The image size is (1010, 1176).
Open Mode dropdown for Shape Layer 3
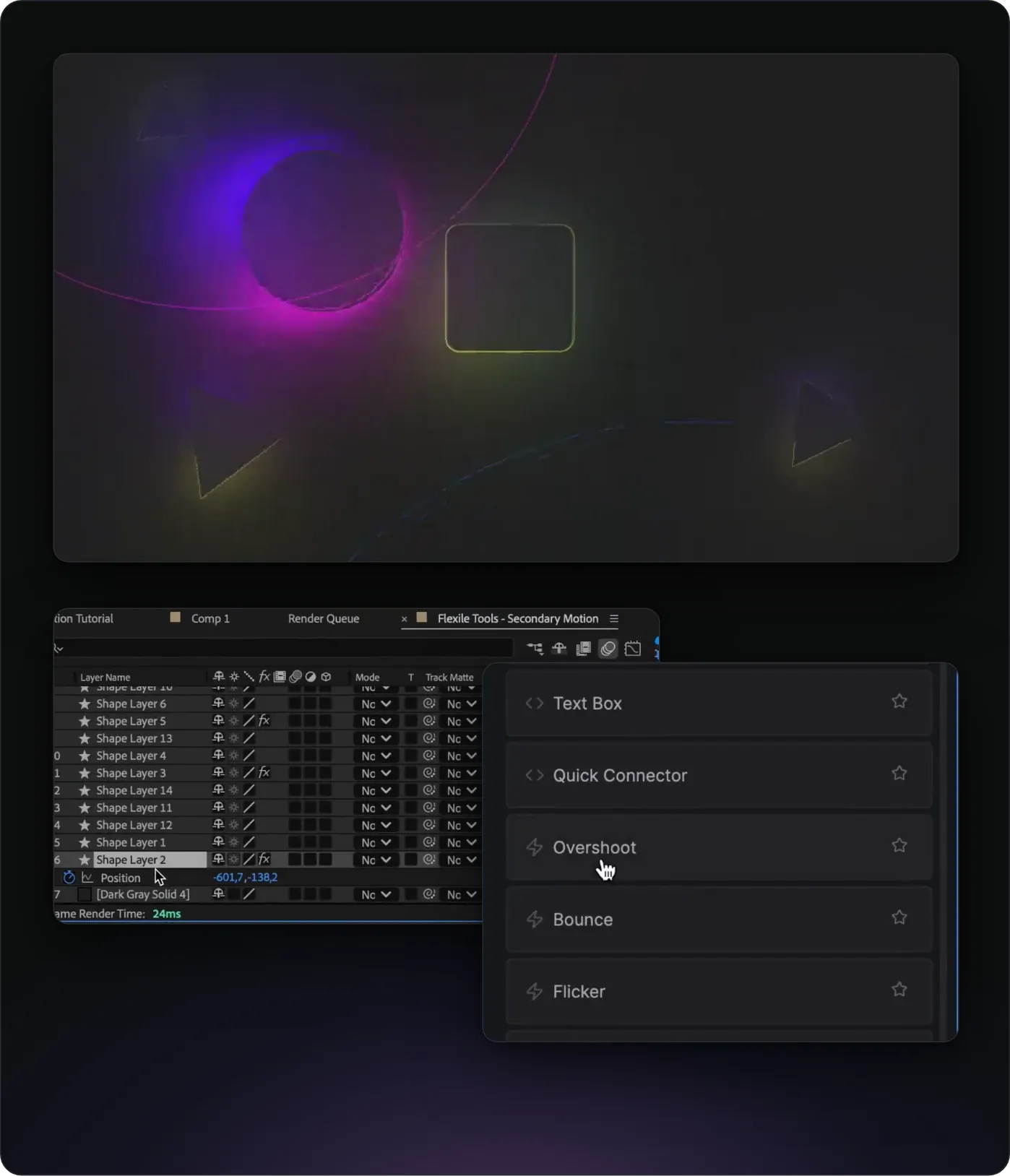pyautogui.click(x=376, y=773)
